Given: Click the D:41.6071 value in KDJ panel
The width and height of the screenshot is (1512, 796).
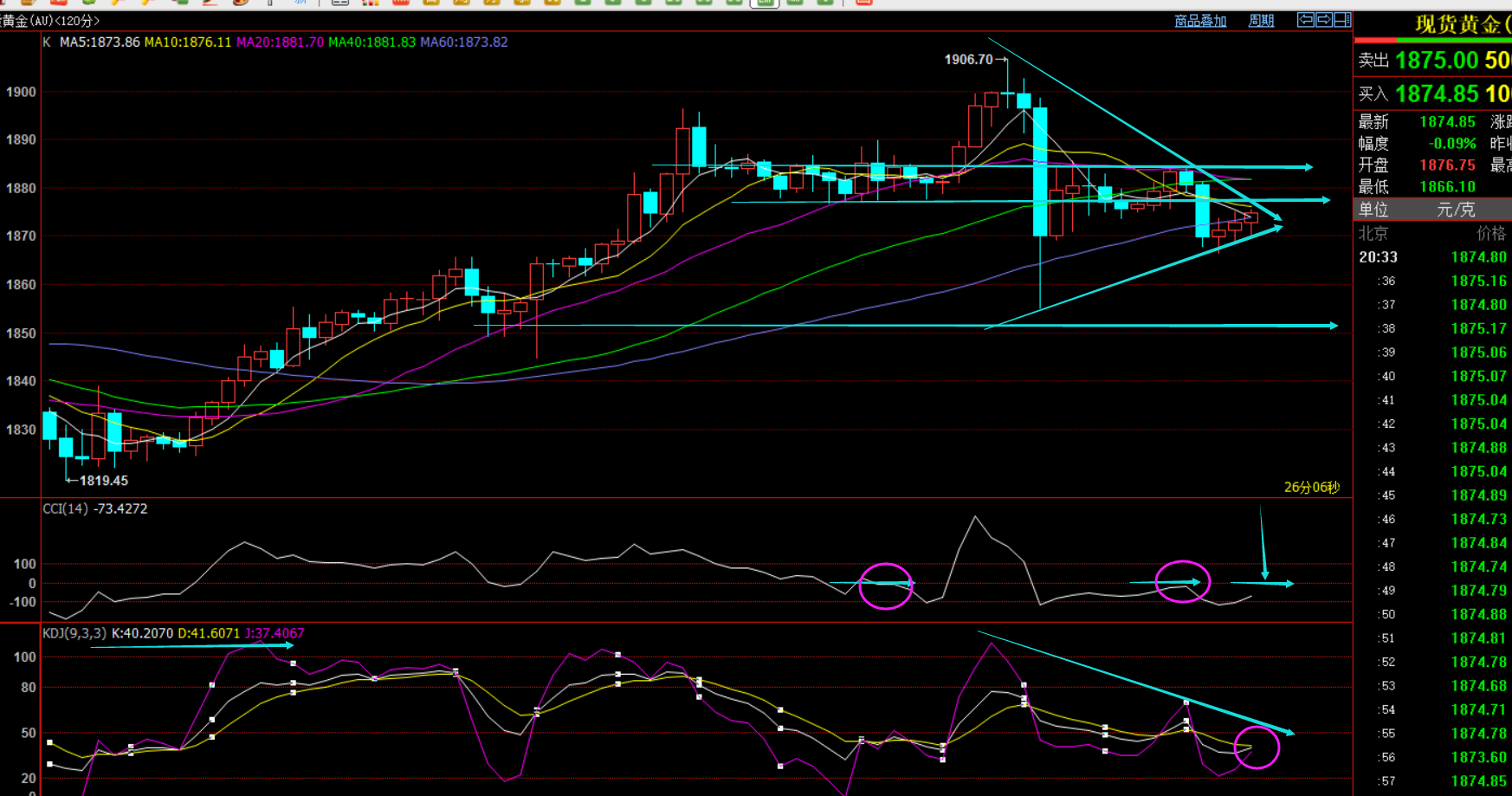Looking at the screenshot, I should (209, 633).
